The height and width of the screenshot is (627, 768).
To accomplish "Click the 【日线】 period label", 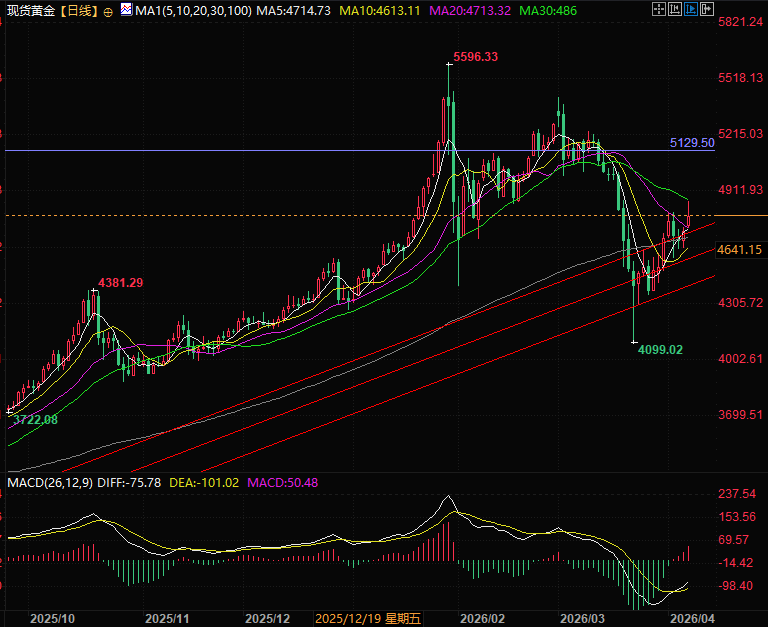I will [x=78, y=11].
